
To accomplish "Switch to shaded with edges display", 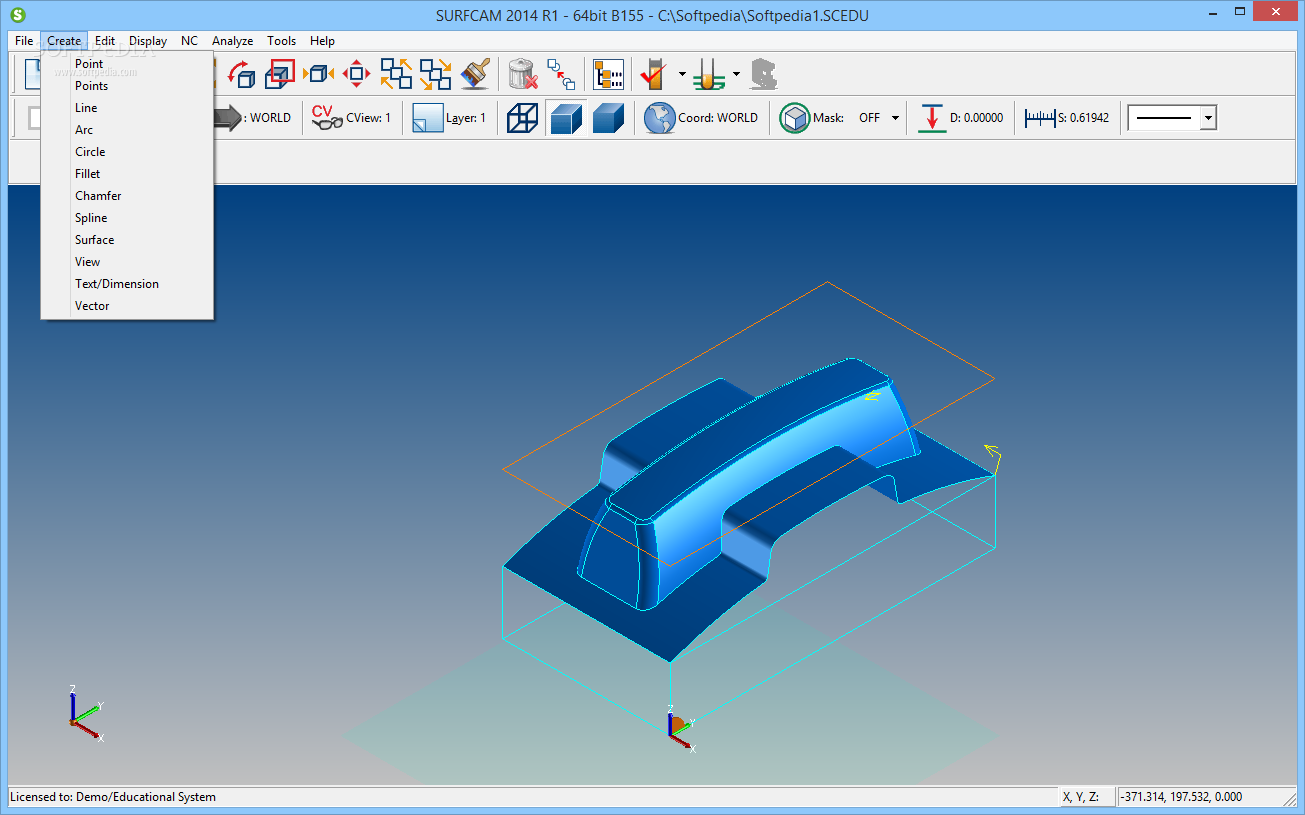I will (x=565, y=117).
